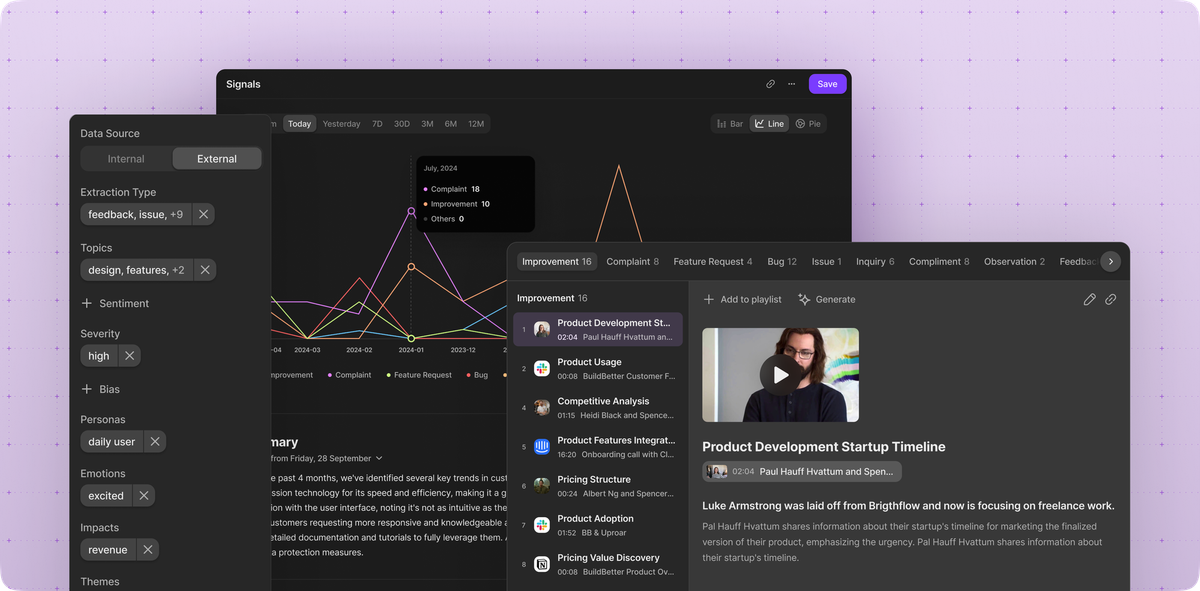The image size is (1200, 591).
Task: Select the Yesterday time range
Action: pos(341,124)
